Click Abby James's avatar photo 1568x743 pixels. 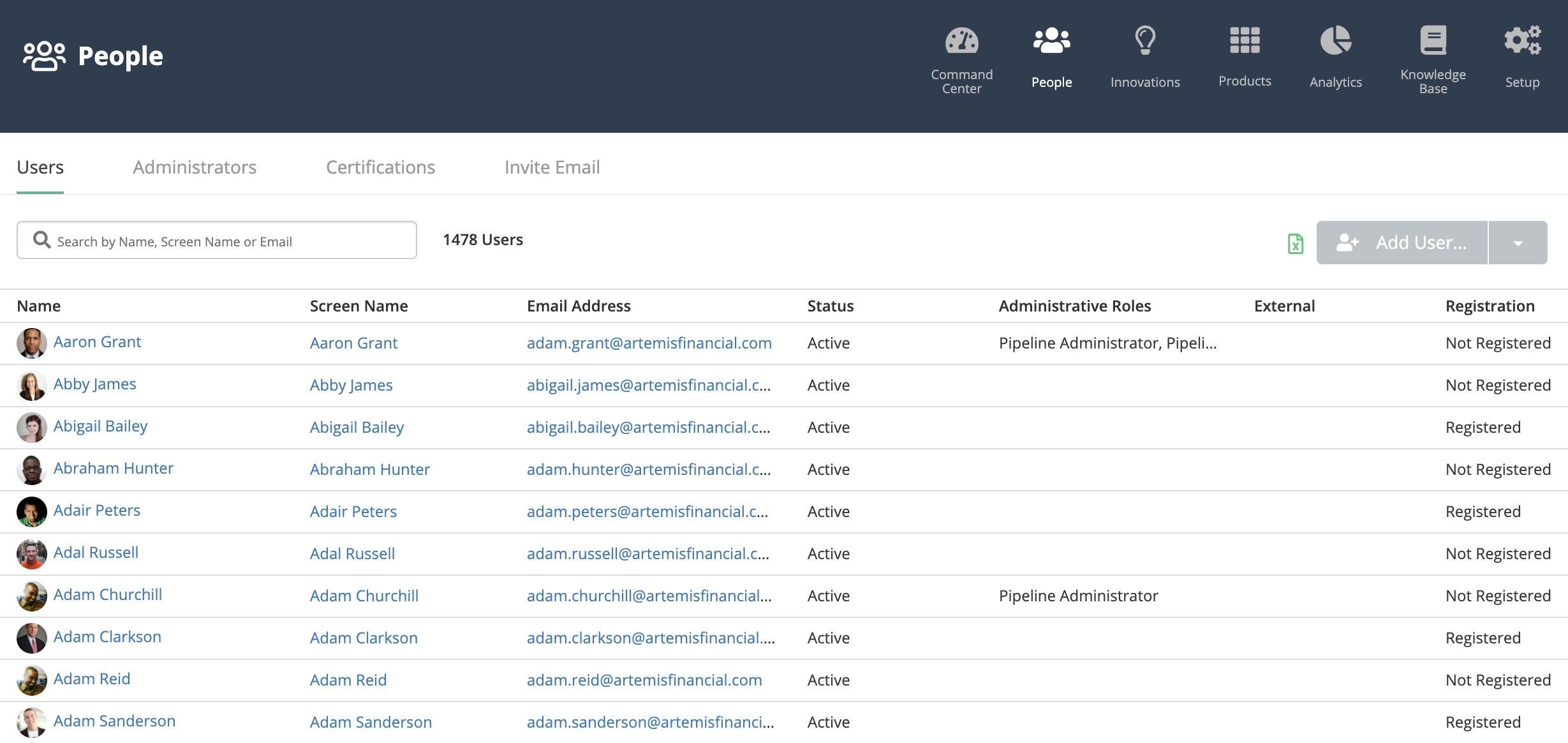tap(31, 385)
